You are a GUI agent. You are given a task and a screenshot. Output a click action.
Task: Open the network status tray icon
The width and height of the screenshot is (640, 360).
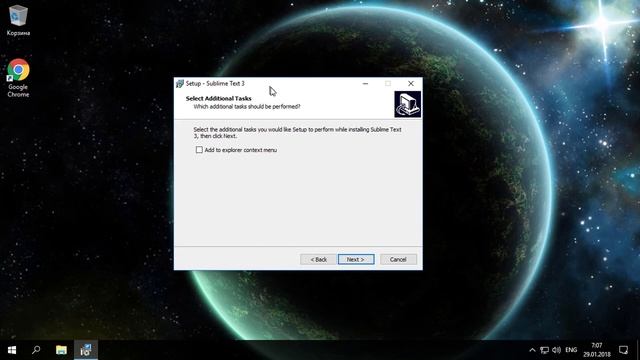coord(544,350)
